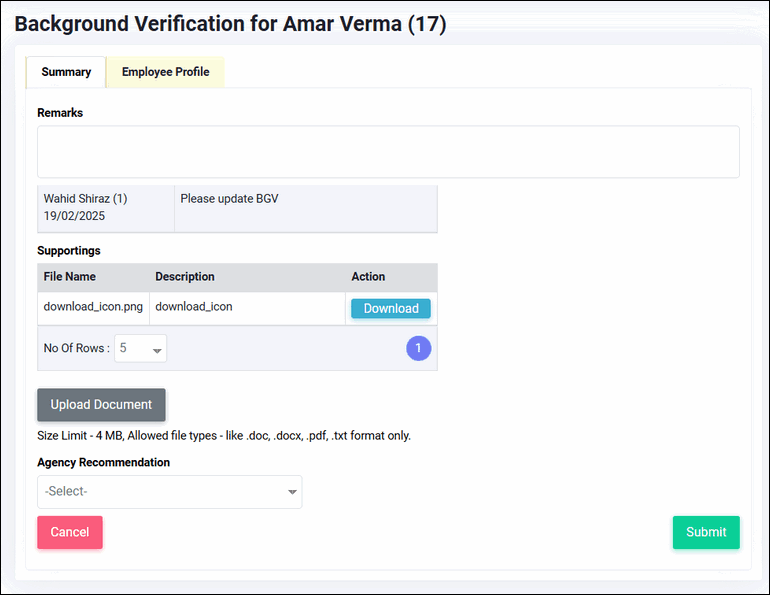Switch to the Employee Profile tab
This screenshot has width=770, height=595.
[165, 72]
